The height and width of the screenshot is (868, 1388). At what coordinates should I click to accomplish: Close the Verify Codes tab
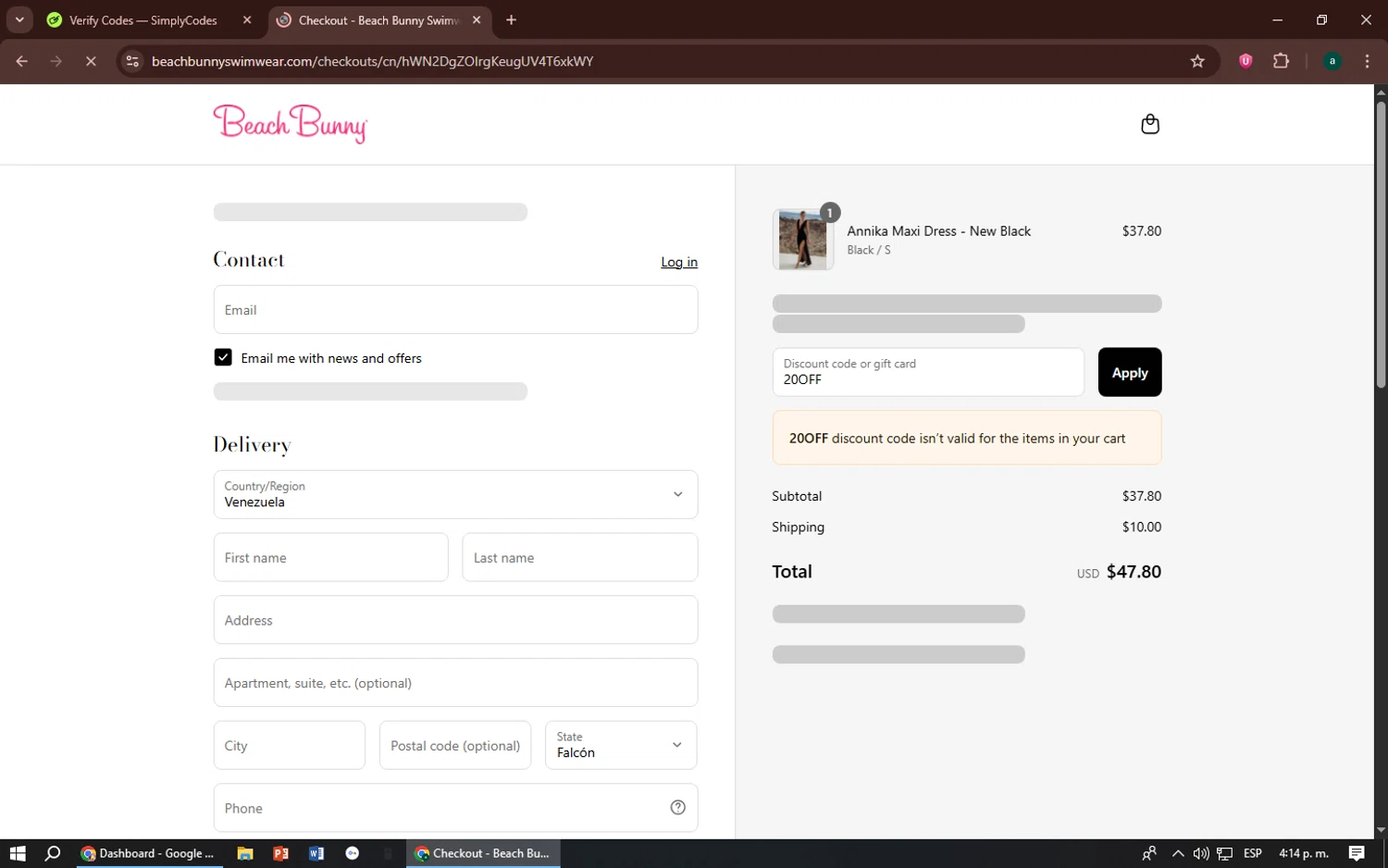pyautogui.click(x=247, y=19)
